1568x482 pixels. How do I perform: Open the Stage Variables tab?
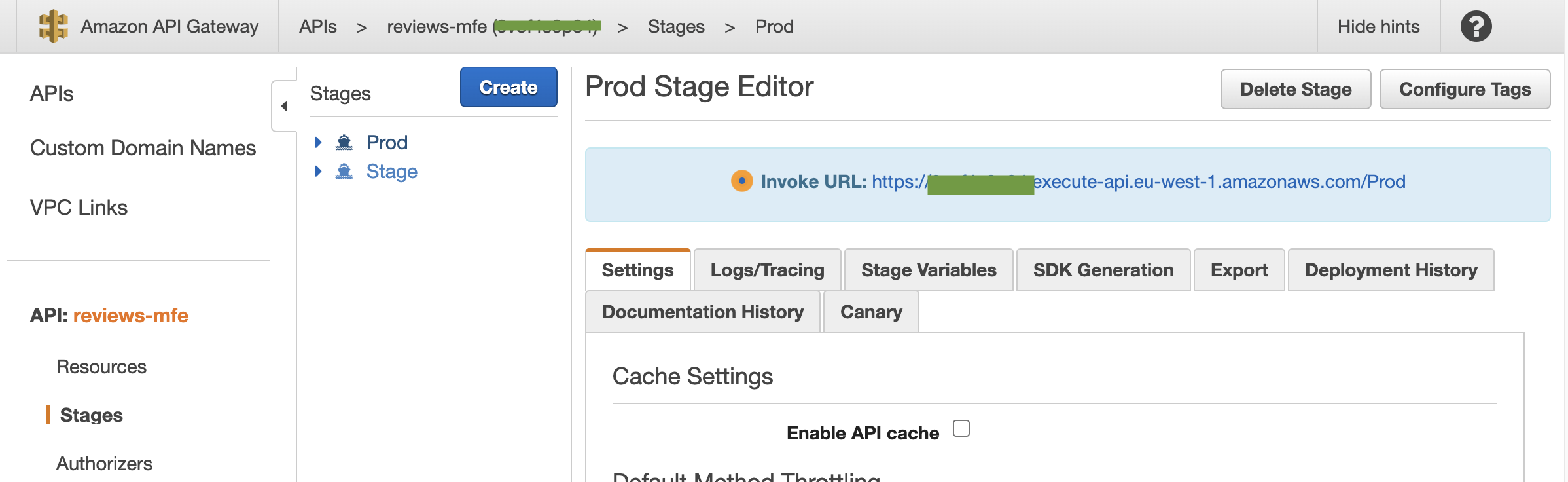[928, 270]
